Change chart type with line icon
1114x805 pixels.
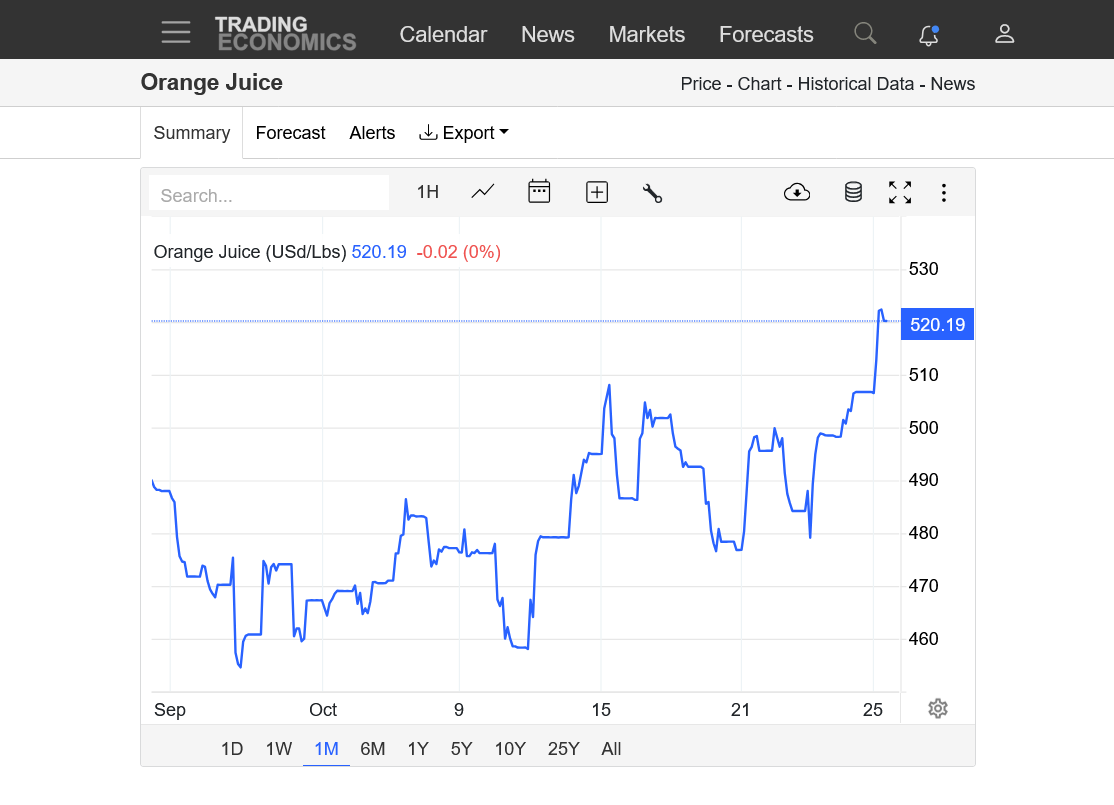click(x=483, y=192)
